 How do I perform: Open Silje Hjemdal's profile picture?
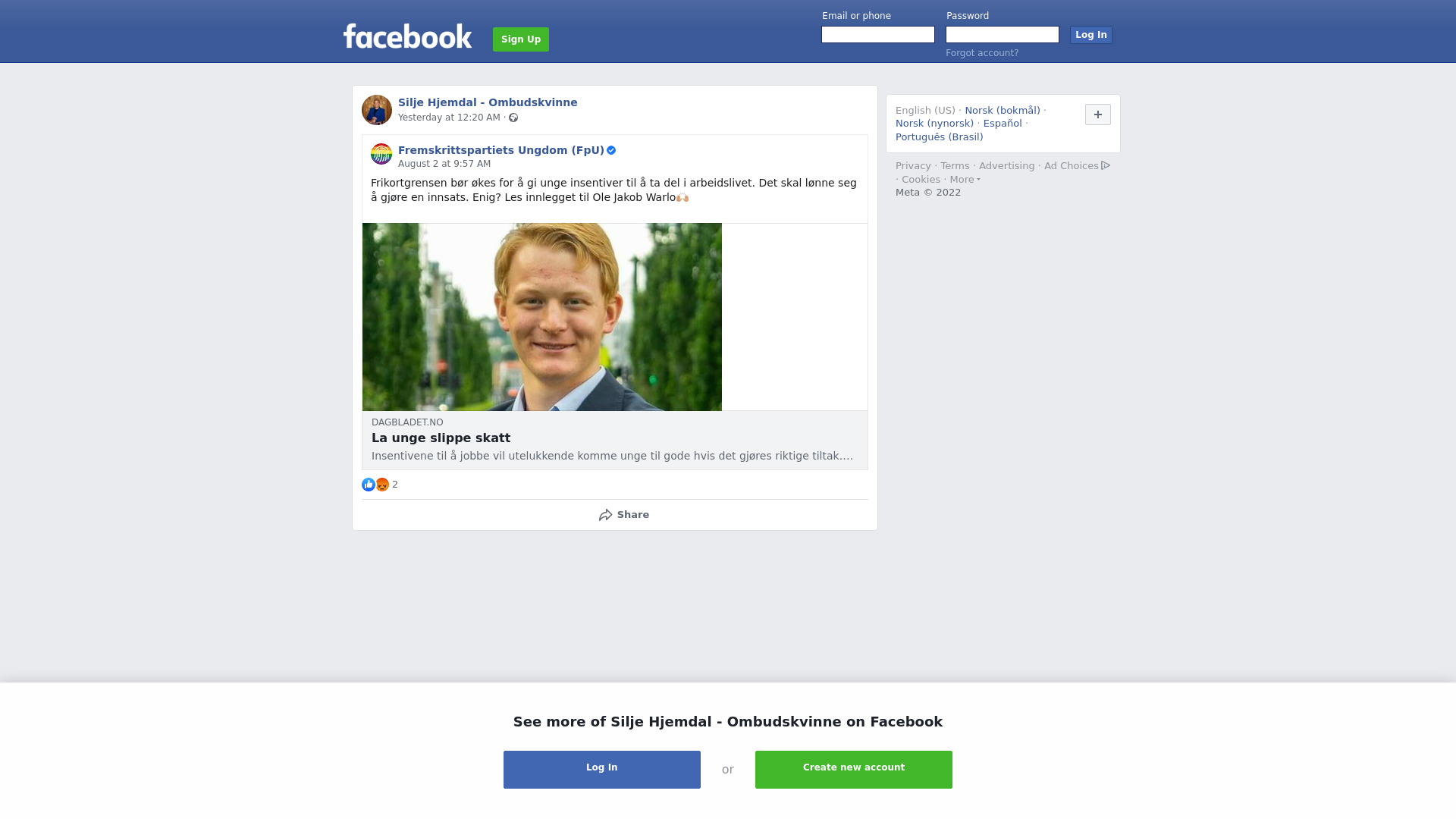pos(377,110)
